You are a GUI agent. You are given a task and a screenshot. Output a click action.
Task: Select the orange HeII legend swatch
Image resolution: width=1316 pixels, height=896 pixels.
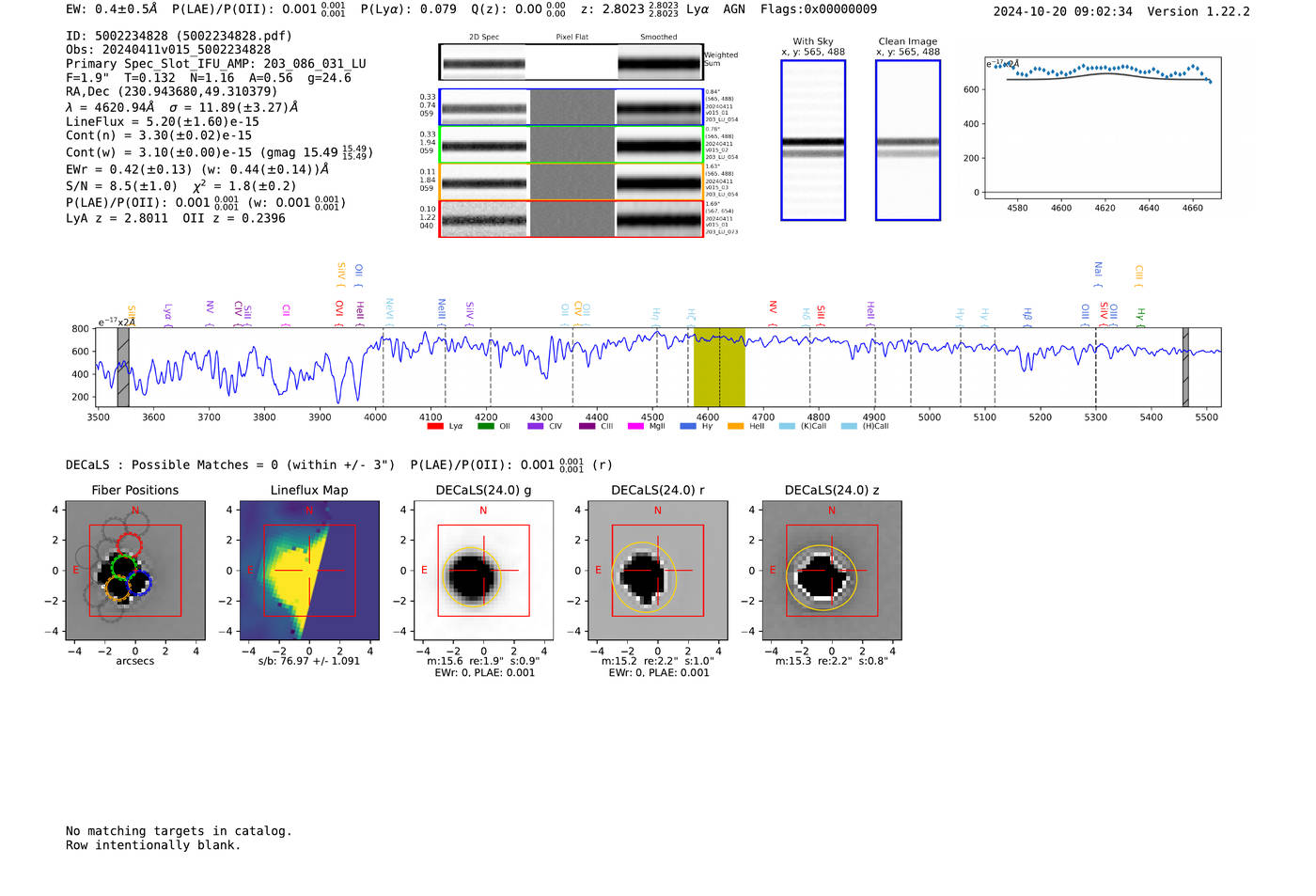[735, 427]
